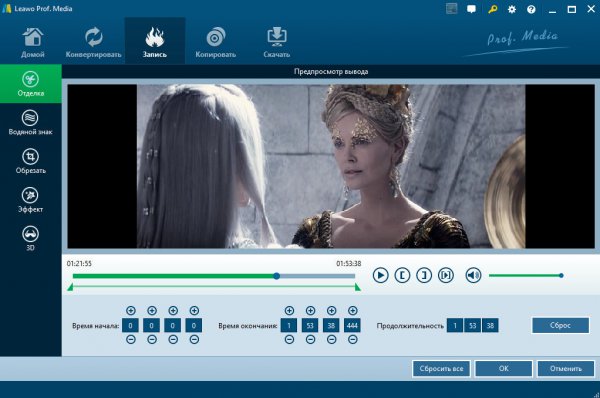
Task: Click the total time label 01:53:38
Action: click(349, 263)
